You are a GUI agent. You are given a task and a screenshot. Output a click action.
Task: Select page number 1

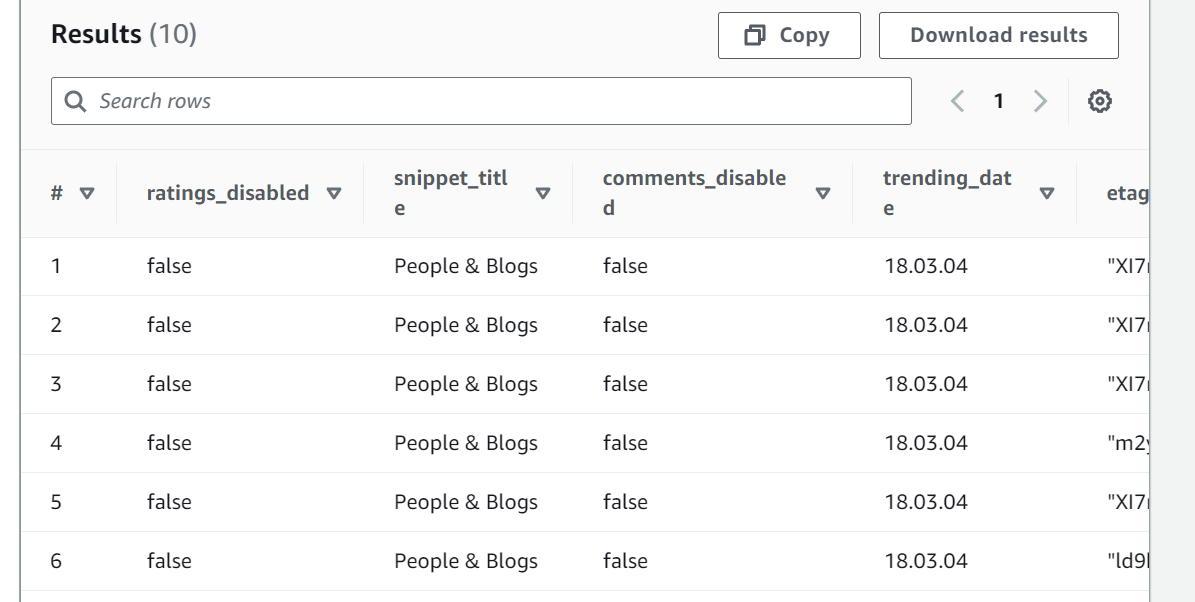click(999, 100)
